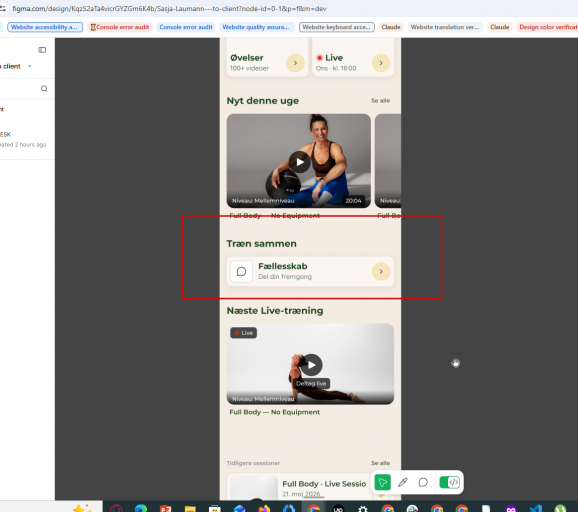Viewport: 578px width, 512px height.
Task: Play the Nyt denne uge workout video
Action: 299,162
